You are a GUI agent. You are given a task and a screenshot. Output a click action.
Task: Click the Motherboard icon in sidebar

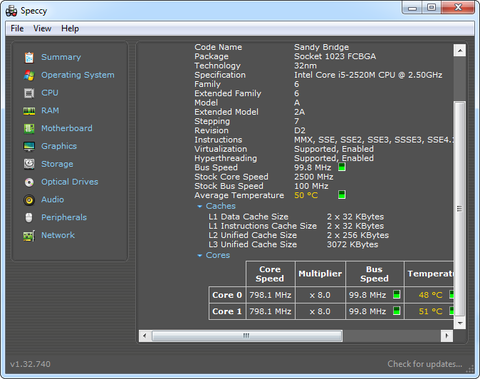(29, 129)
